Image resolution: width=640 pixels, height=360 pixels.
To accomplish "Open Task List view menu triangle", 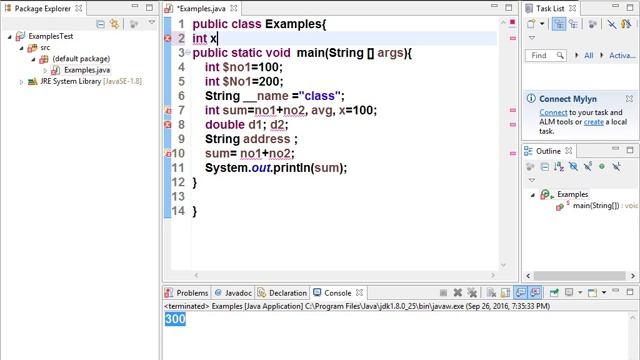I will click(532, 38).
